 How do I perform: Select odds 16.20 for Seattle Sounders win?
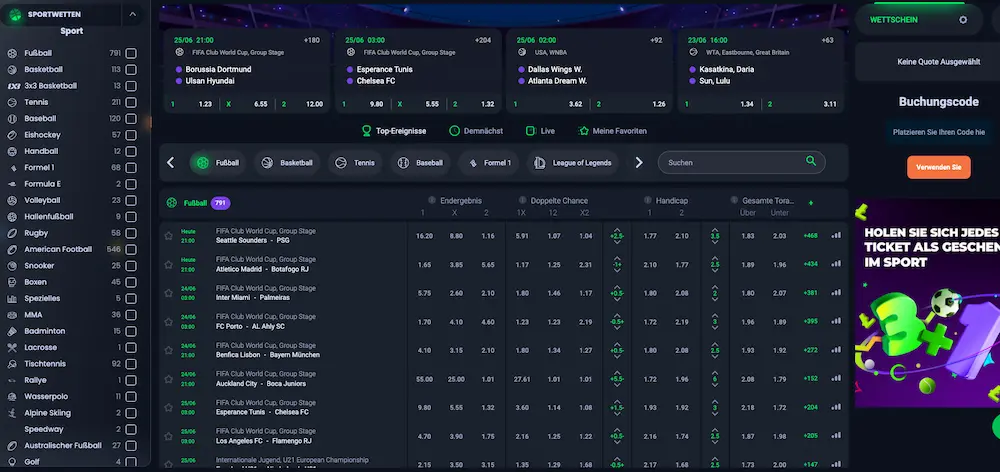[424, 236]
